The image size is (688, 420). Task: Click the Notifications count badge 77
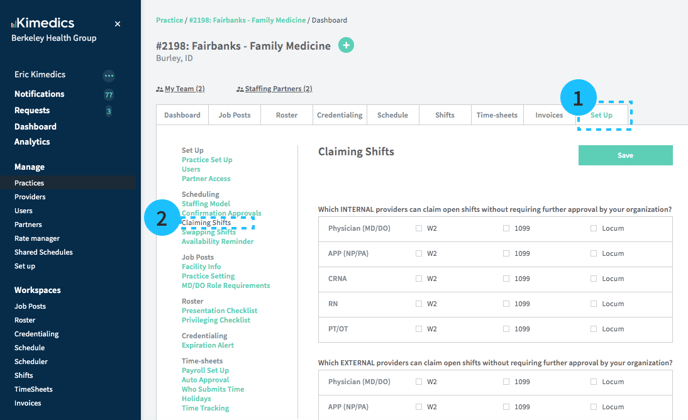click(109, 95)
